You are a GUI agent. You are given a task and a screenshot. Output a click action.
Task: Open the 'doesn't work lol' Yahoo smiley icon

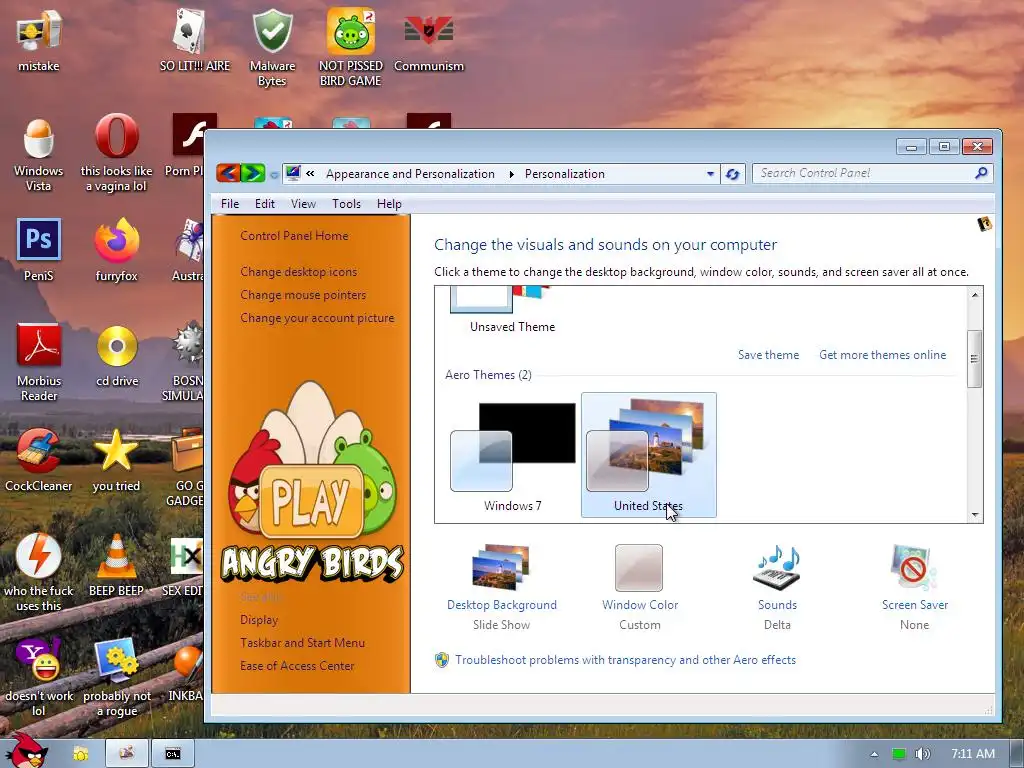(x=39, y=678)
